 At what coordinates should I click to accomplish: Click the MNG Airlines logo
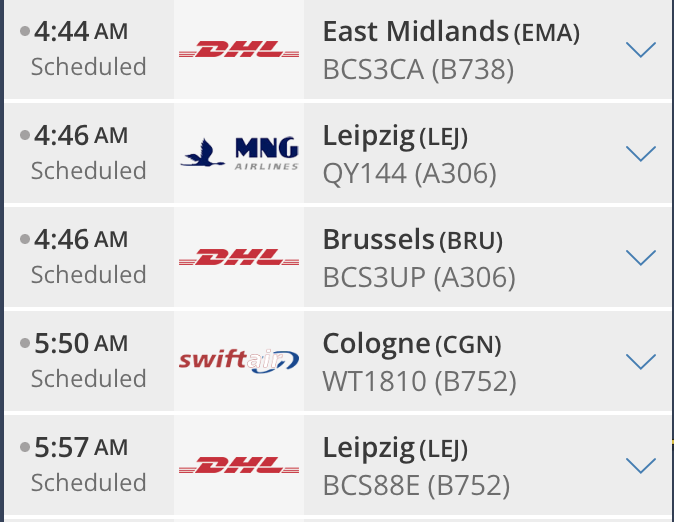pos(239,153)
